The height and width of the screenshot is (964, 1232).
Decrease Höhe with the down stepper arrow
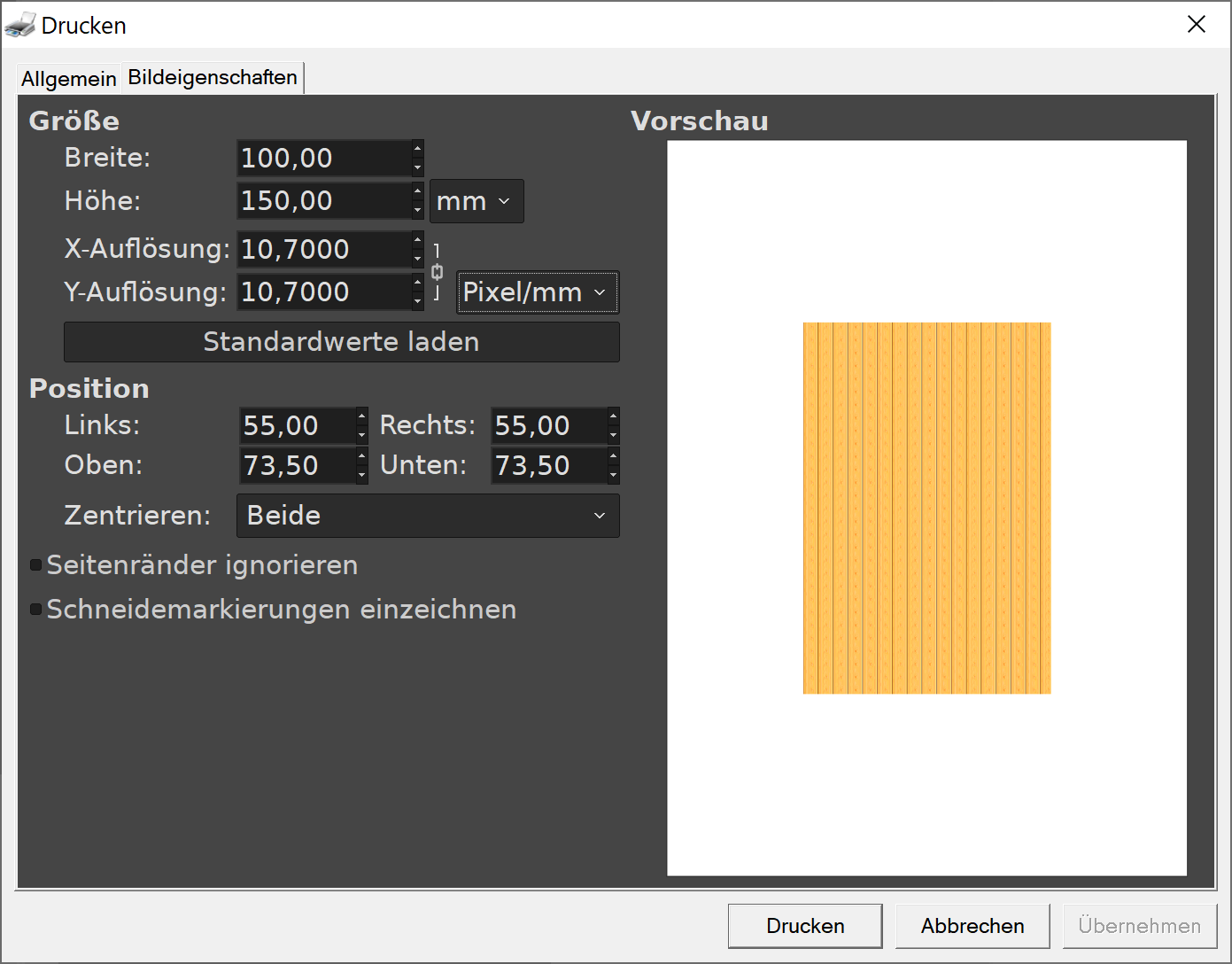418,211
